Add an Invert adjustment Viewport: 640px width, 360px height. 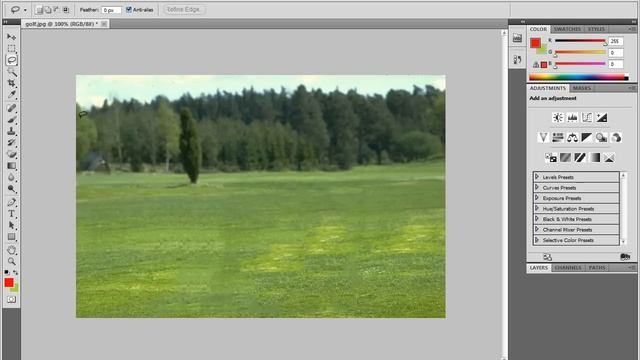(551, 158)
